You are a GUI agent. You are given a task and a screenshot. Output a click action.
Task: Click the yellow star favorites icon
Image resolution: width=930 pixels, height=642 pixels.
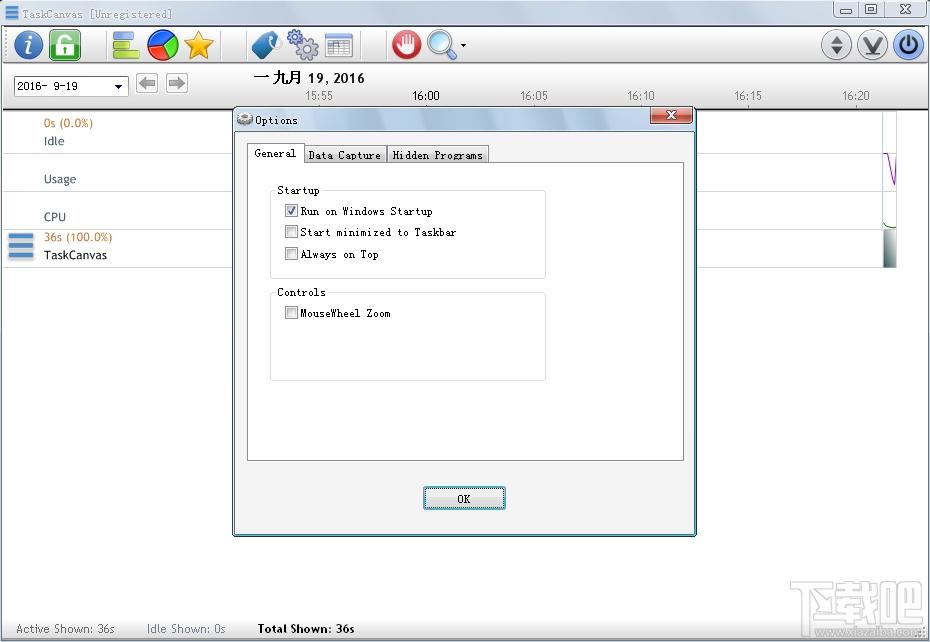[x=199, y=45]
